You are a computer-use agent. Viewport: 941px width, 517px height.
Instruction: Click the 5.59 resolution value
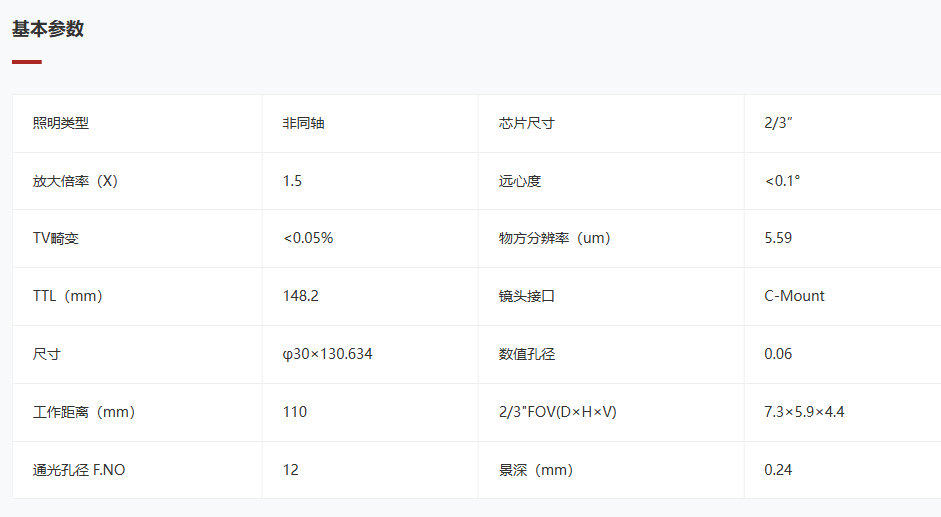pyautogui.click(x=778, y=238)
